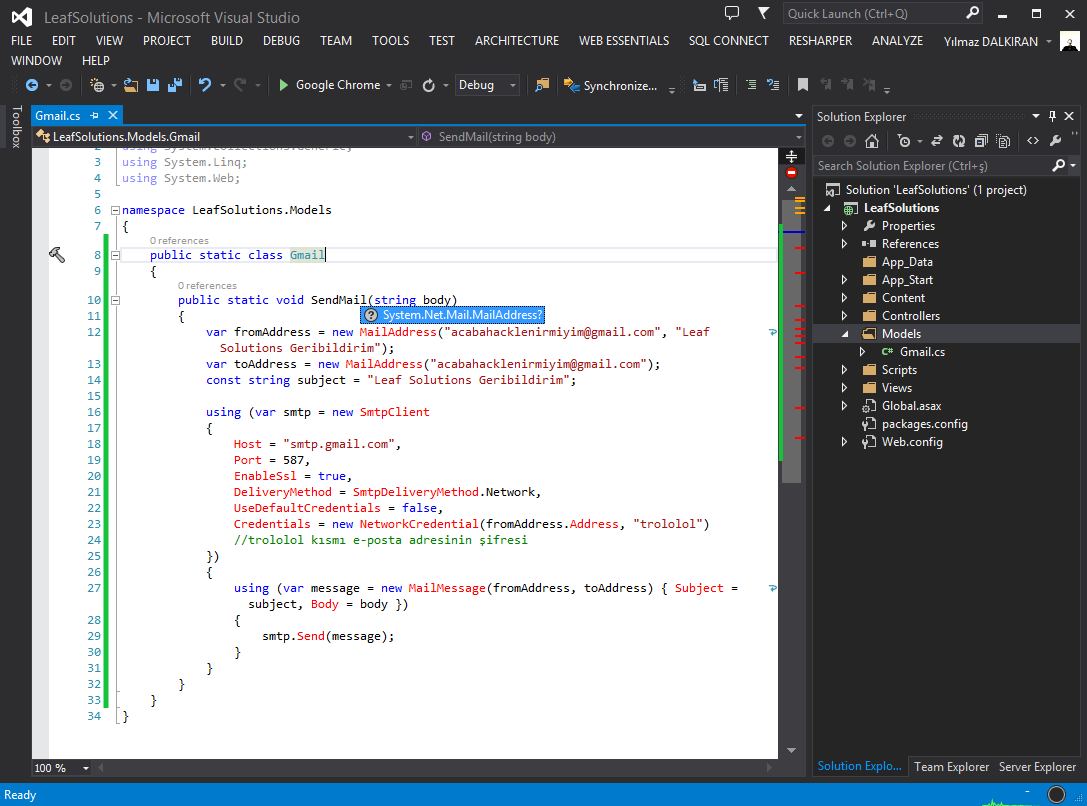
Task: Undo the last edit
Action: tap(205, 85)
